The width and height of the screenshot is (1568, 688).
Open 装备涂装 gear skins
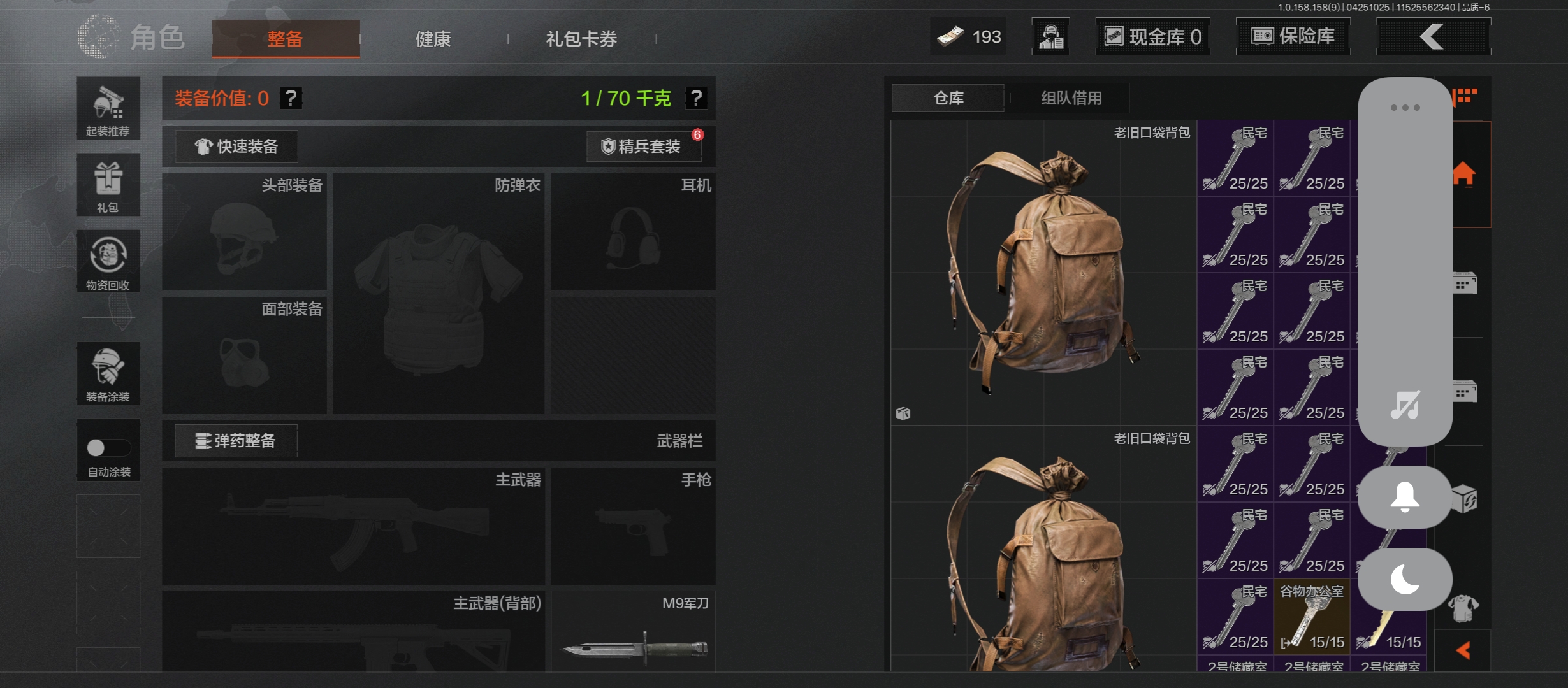(108, 373)
